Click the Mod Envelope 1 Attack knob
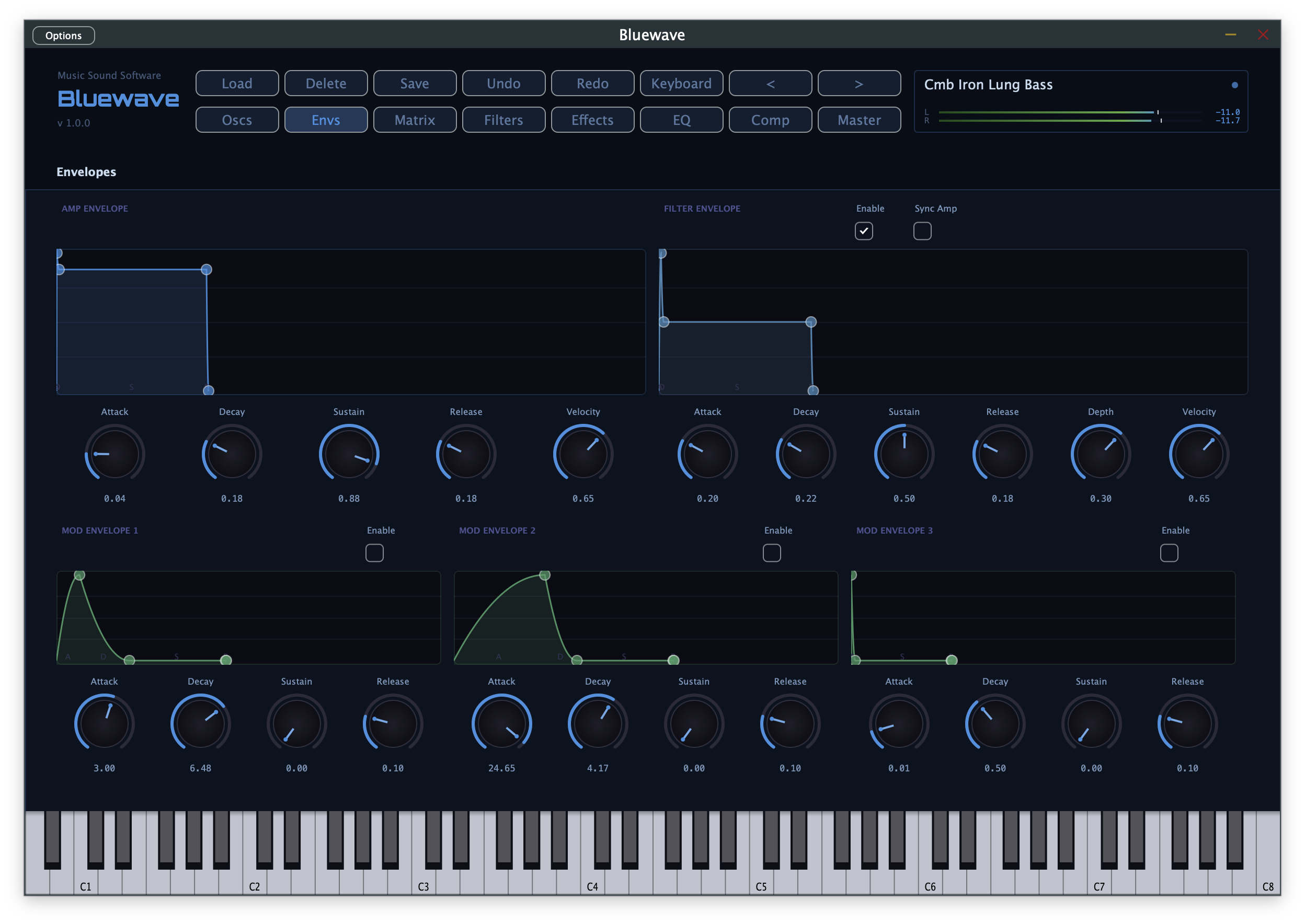This screenshot has width=1305, height=924. [x=104, y=724]
